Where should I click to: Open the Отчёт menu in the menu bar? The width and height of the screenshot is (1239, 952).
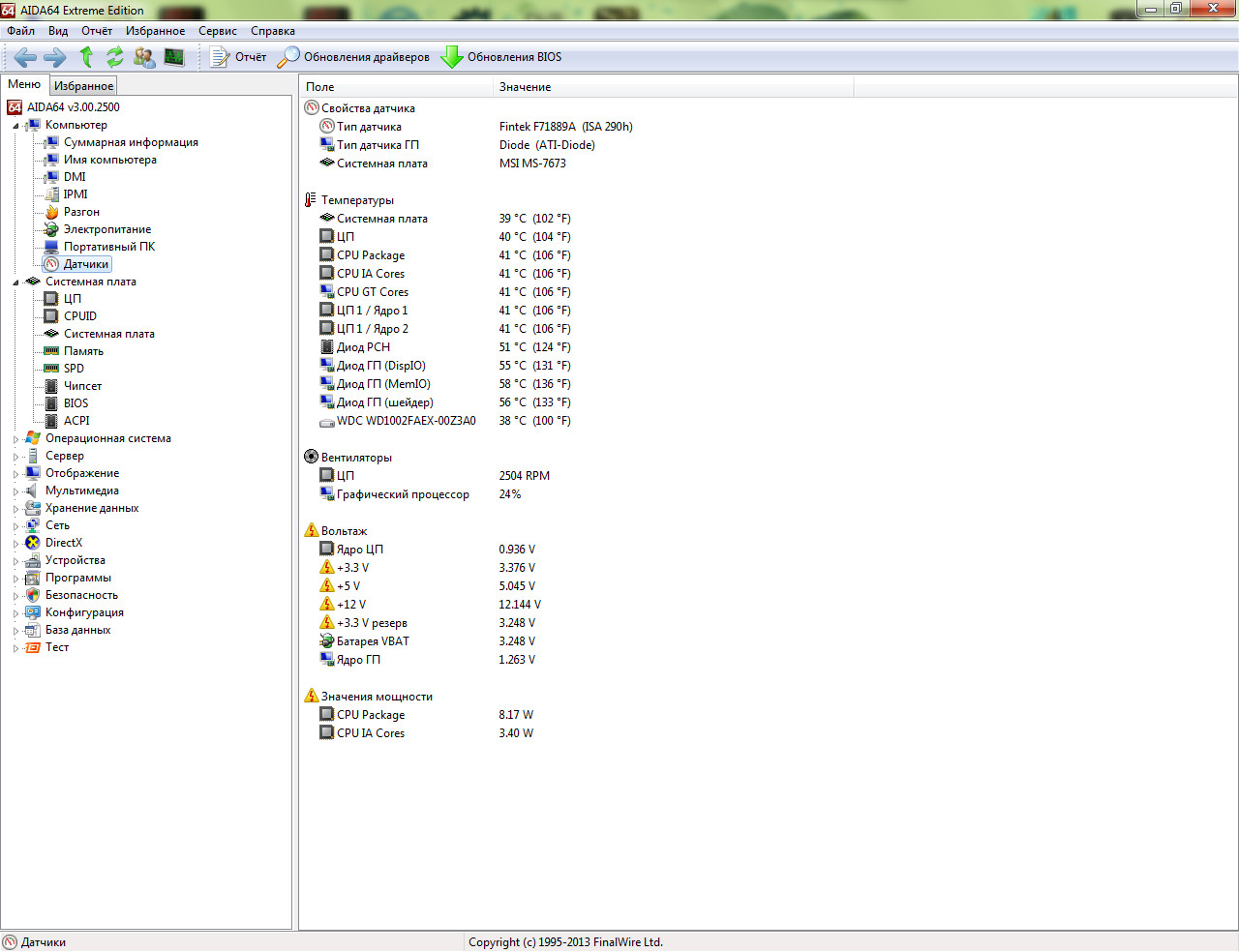(x=97, y=31)
